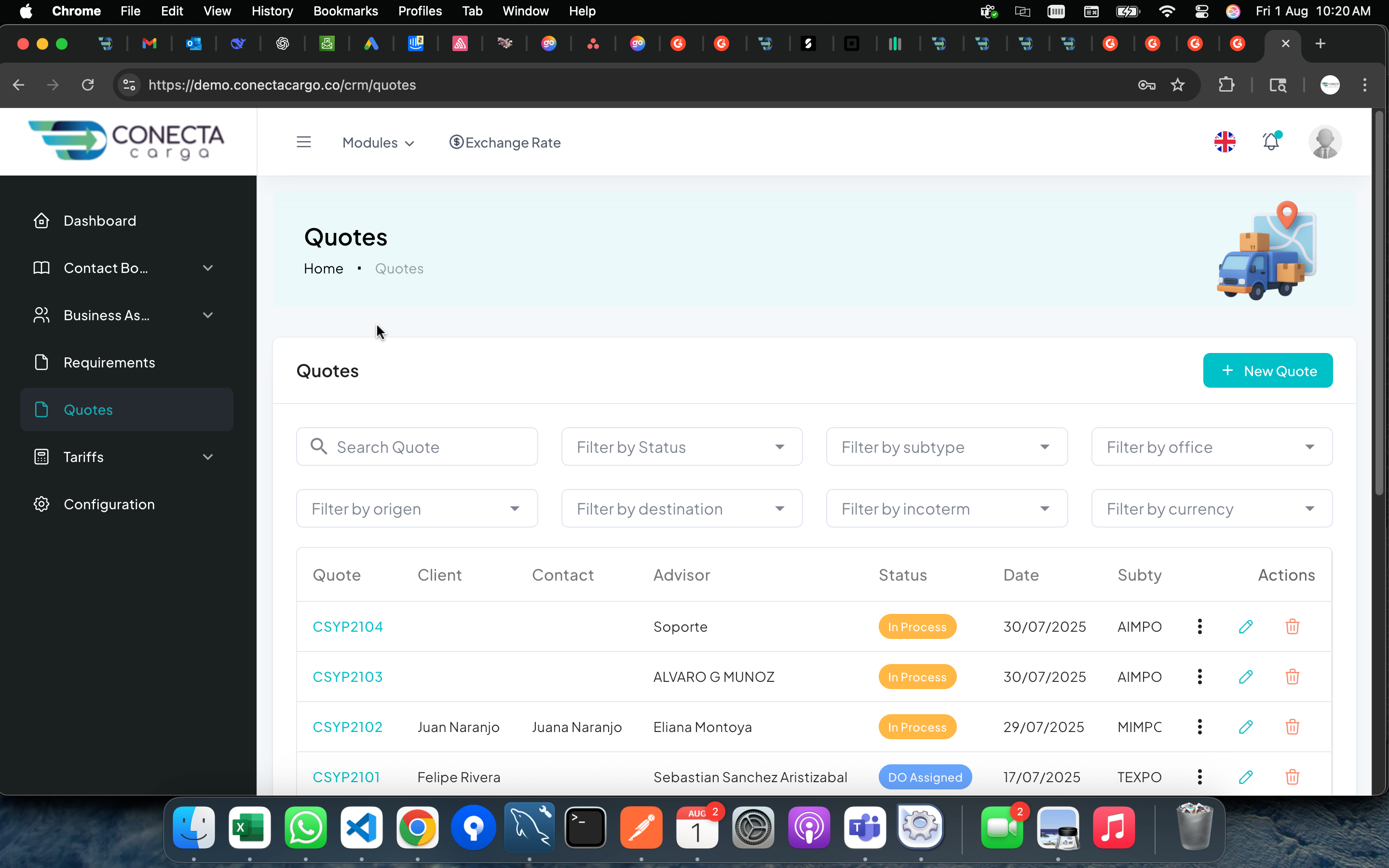1389x868 pixels.
Task: Go to Requirements in sidebar
Action: 109,362
